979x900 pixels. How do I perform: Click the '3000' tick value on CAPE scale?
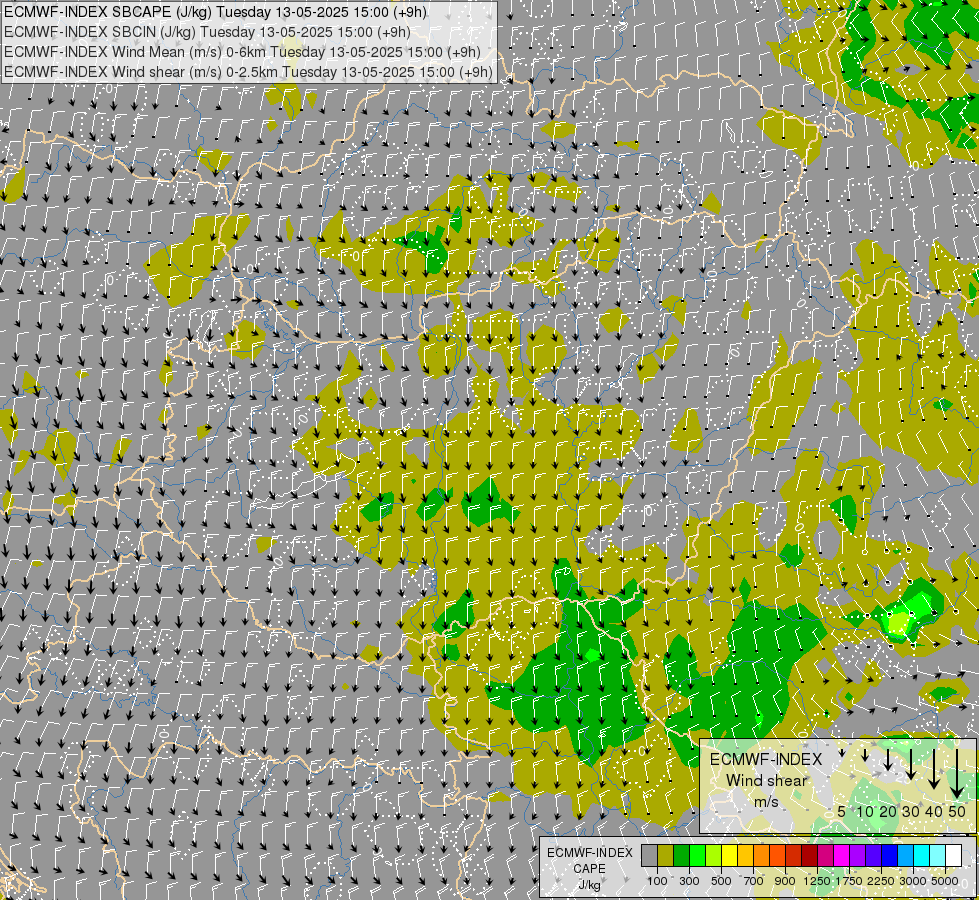(913, 881)
